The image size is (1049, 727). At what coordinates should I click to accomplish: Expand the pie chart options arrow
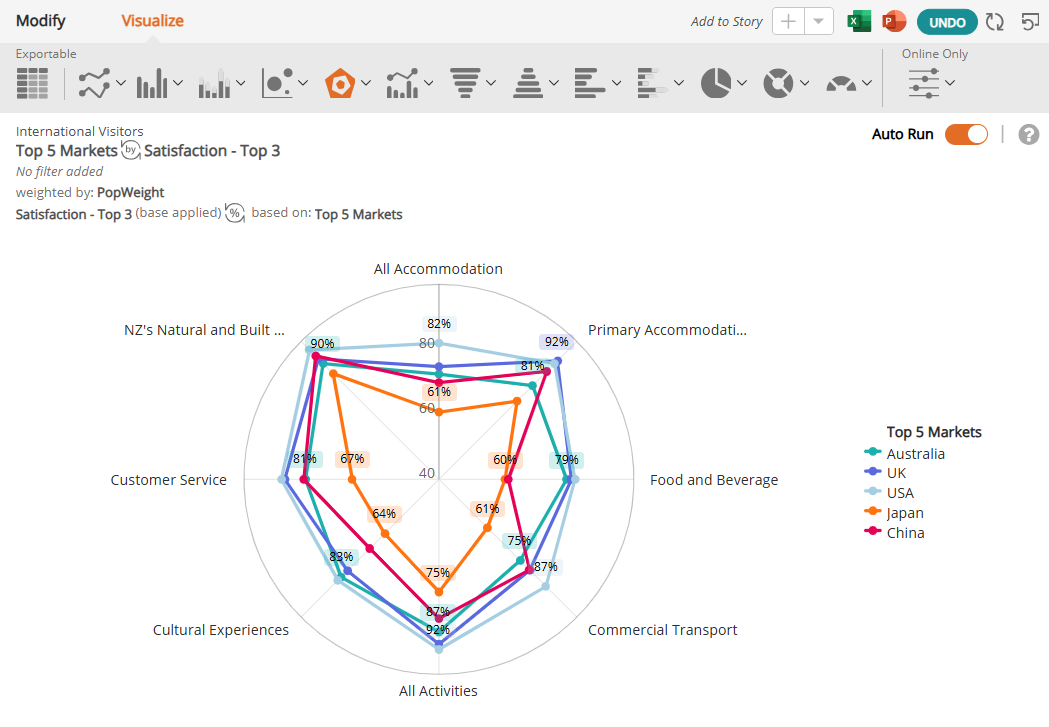point(742,83)
